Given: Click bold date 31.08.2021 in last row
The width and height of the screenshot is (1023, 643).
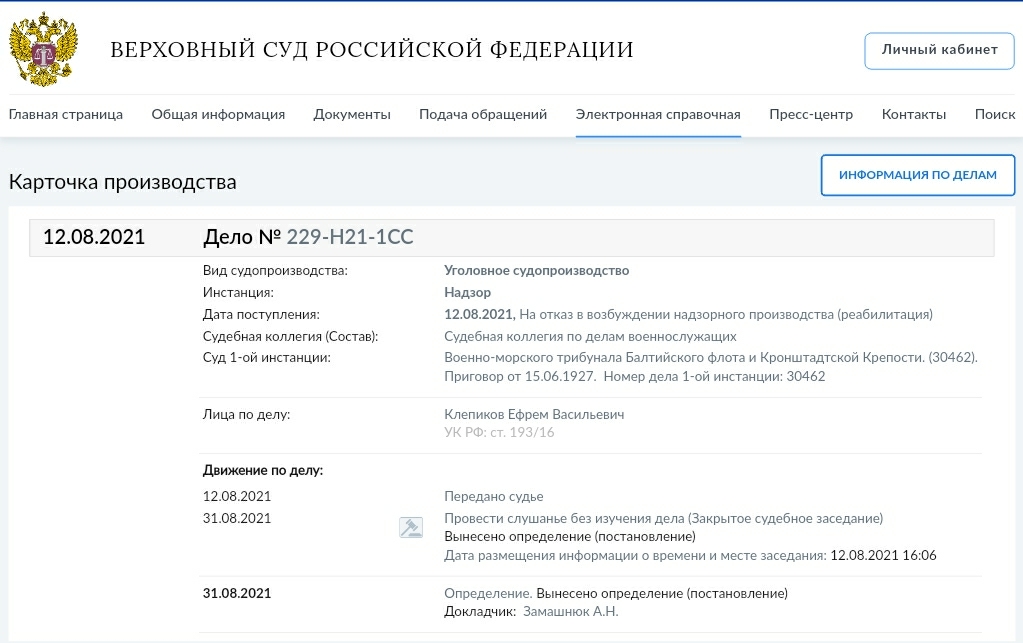Looking at the screenshot, I should [237, 593].
